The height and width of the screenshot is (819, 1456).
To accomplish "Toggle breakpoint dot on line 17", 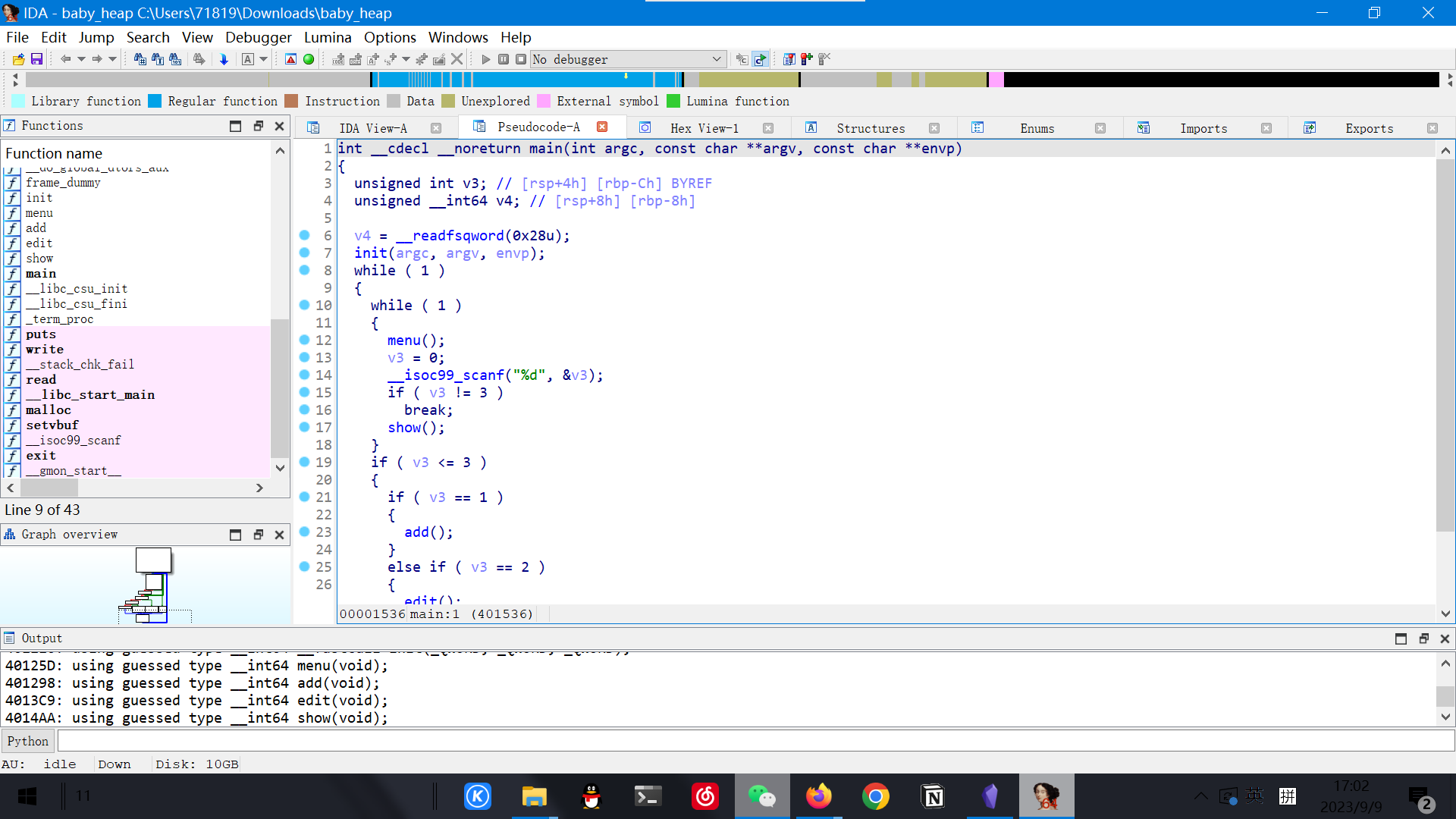I will (x=304, y=427).
